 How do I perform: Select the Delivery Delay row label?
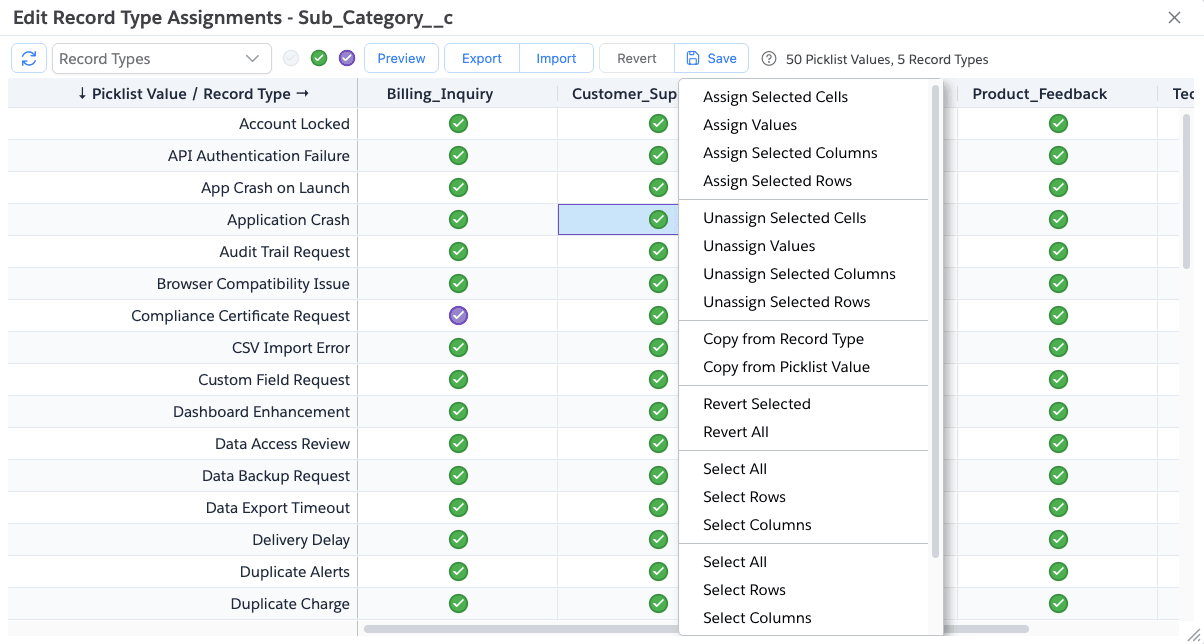[301, 540]
